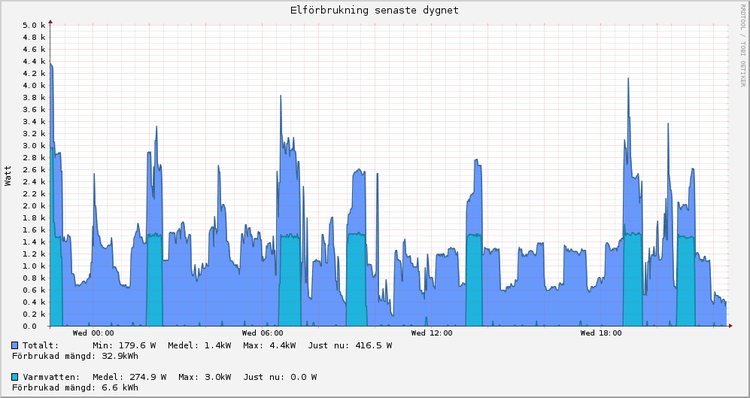Click the red arrow atop y-axis
The width and height of the screenshot is (750, 398).
tap(50, 22)
